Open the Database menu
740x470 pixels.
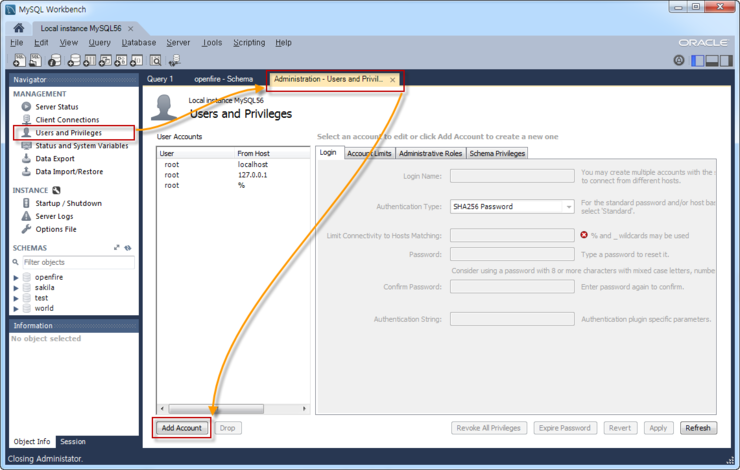coord(139,42)
